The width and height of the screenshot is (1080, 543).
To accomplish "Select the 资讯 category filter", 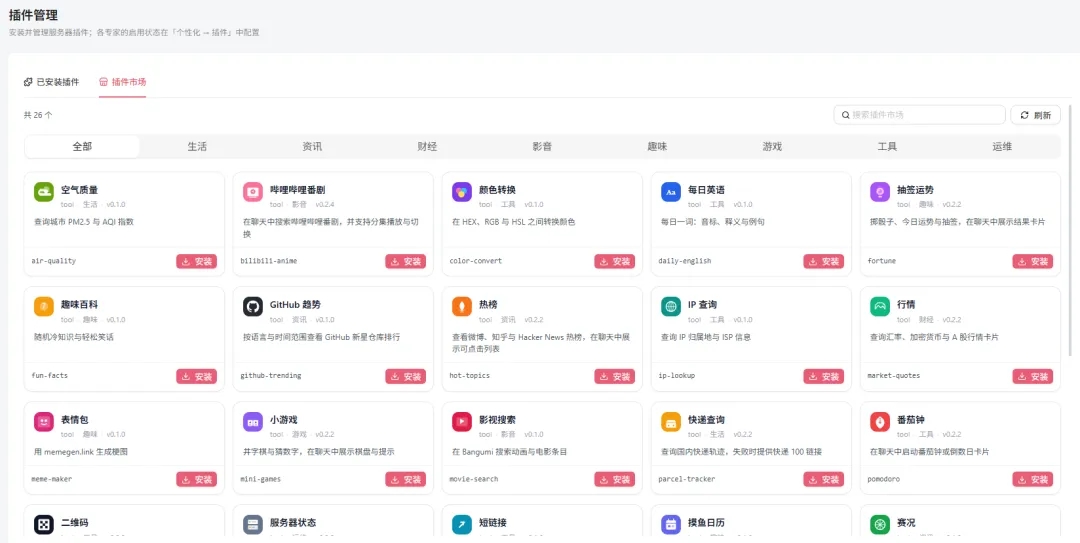I will pos(312,147).
